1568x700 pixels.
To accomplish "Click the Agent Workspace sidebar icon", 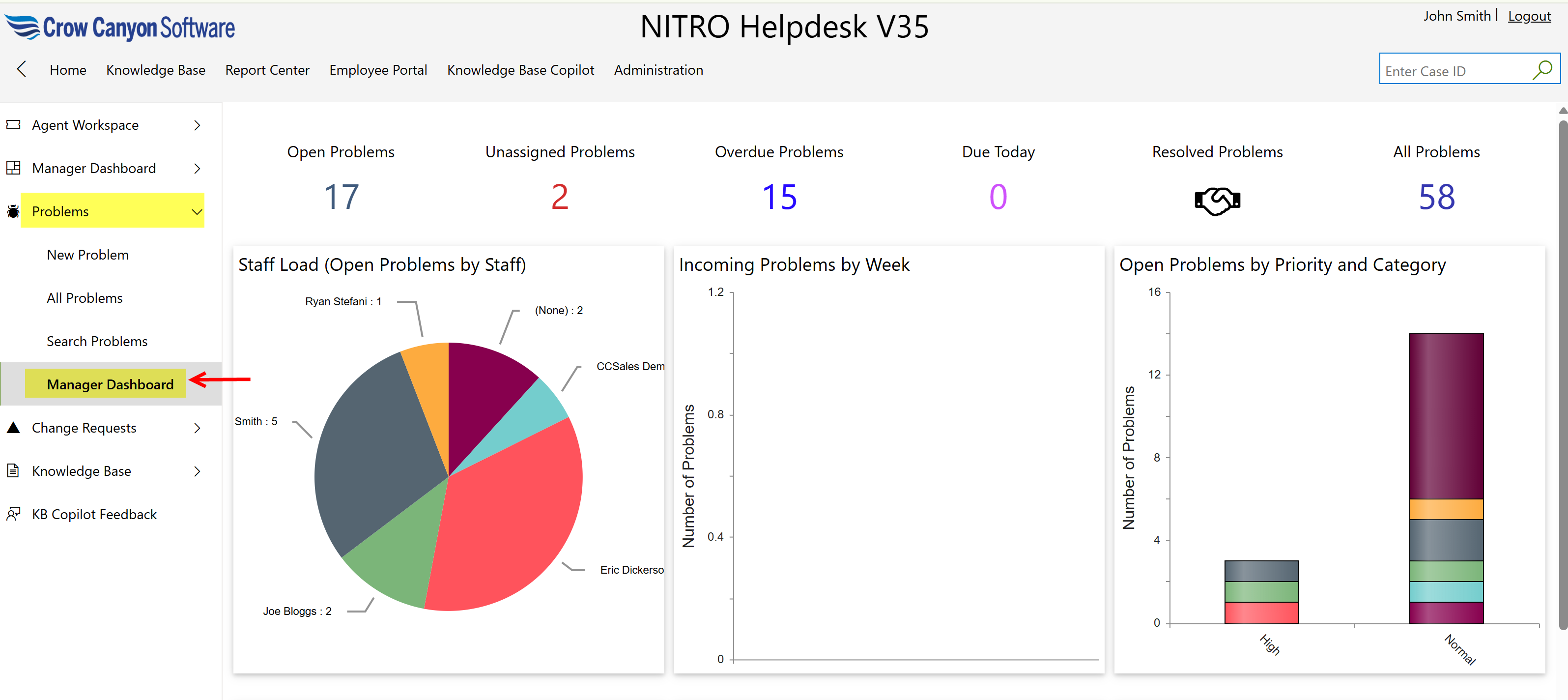I will click(x=13, y=125).
